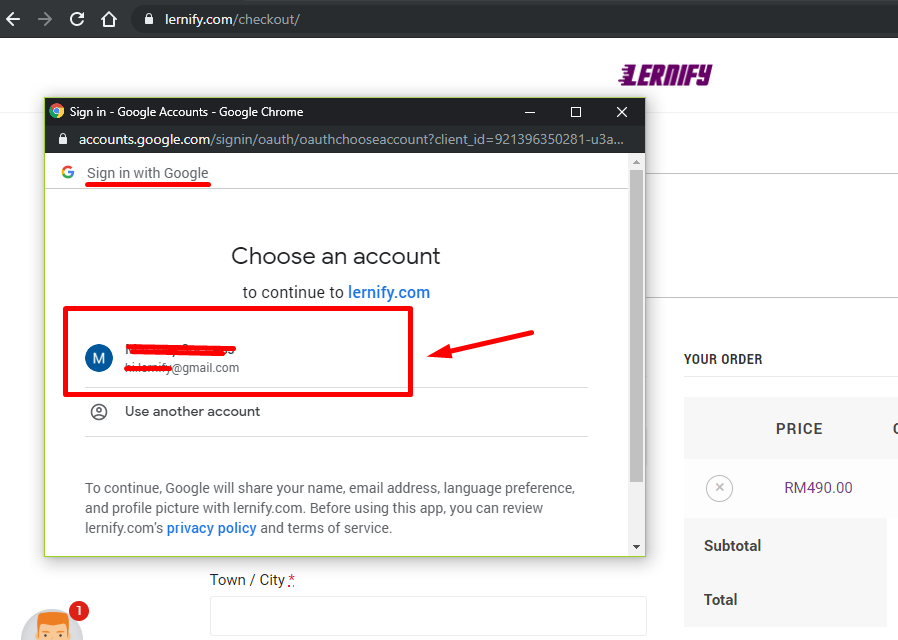This screenshot has width=898, height=640.
Task: Click the Lernify logo
Action: 665,75
